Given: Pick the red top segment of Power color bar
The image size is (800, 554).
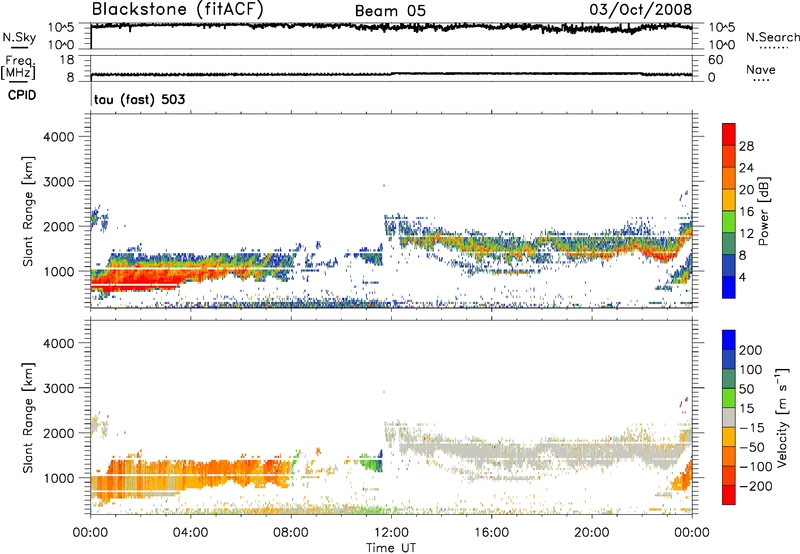Looking at the screenshot, I should pyautogui.click(x=729, y=134).
